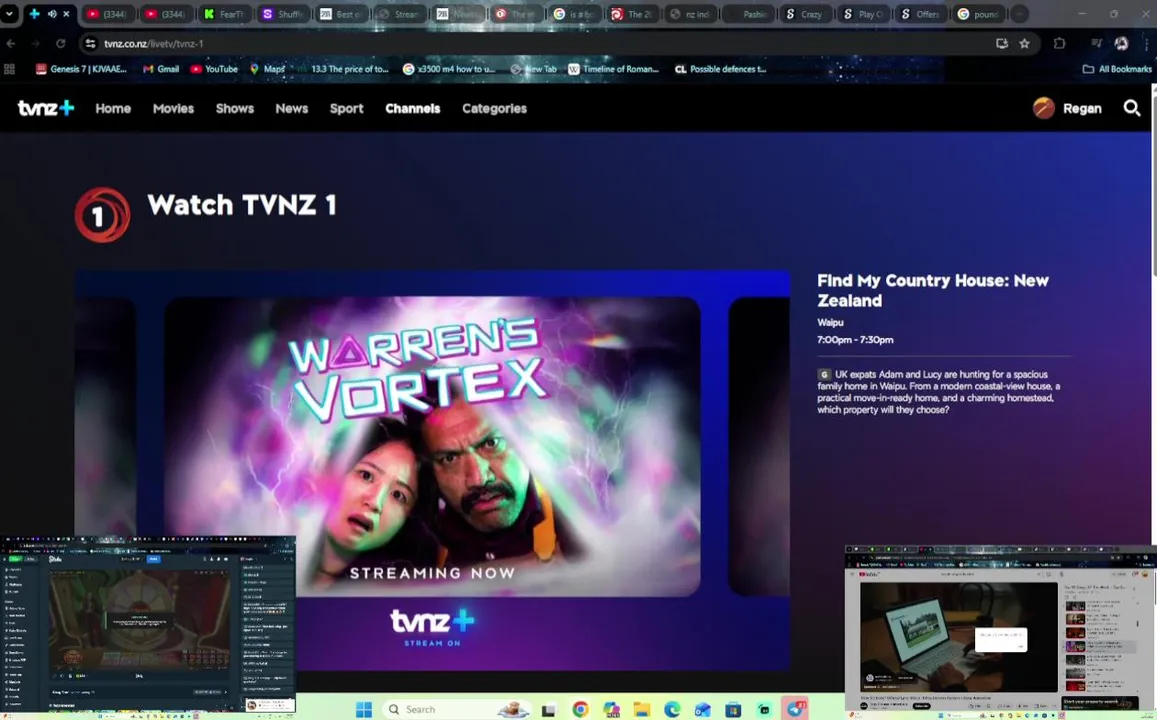
Task: Expand the tab search dropdown arrow
Action: click(9, 14)
